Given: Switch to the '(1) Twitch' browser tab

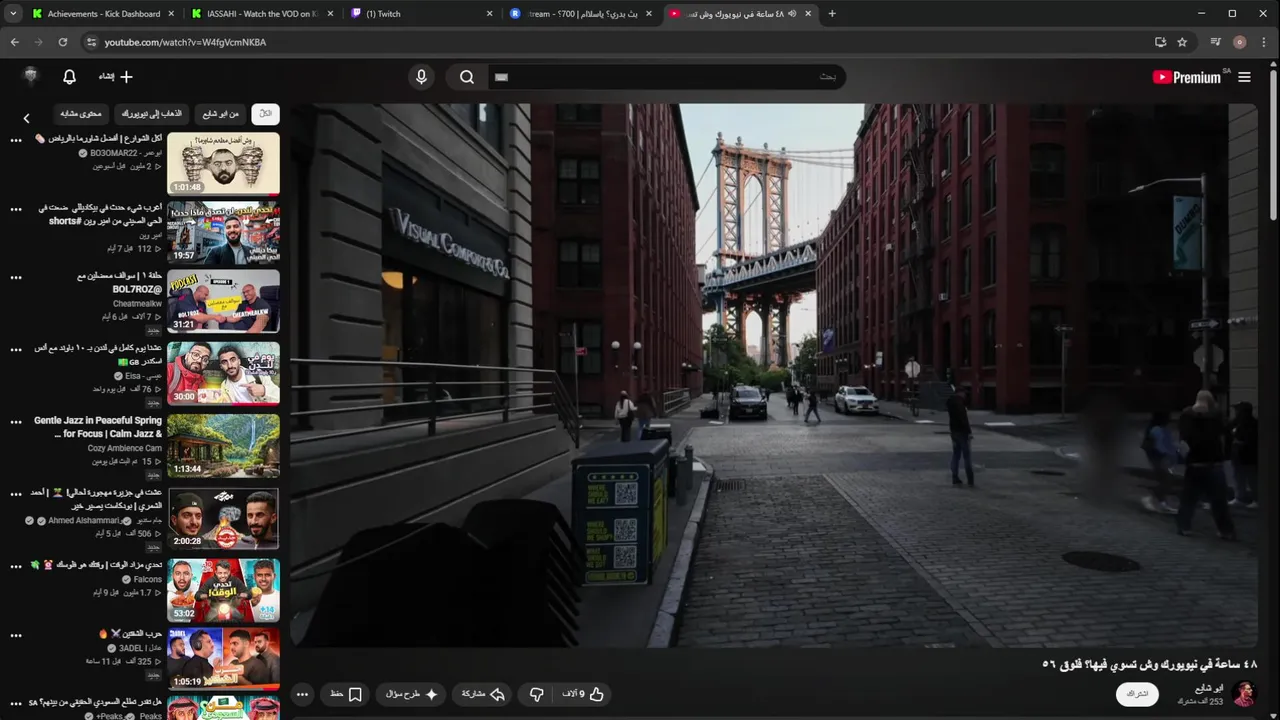Looking at the screenshot, I should [x=421, y=14].
